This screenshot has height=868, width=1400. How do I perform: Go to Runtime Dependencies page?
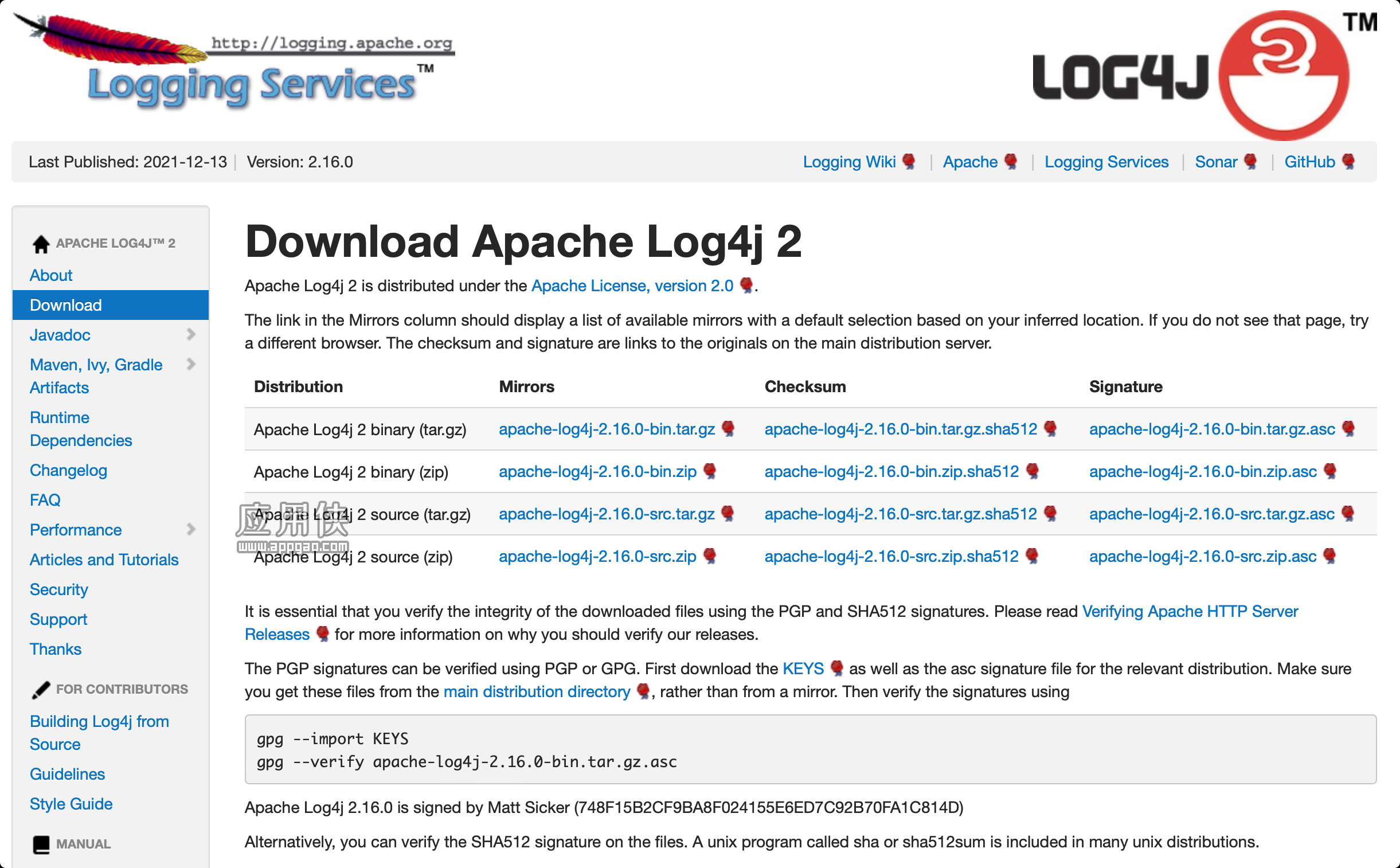point(81,429)
